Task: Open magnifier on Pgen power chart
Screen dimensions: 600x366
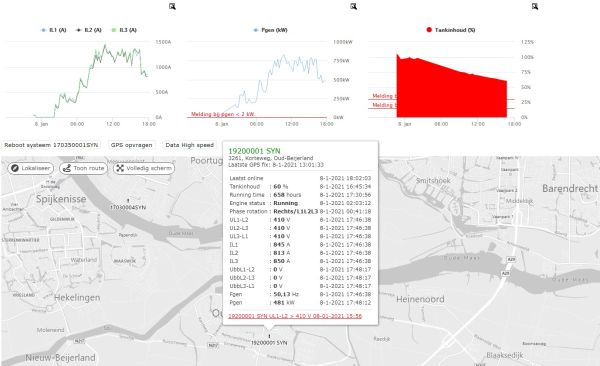Action: (354, 7)
